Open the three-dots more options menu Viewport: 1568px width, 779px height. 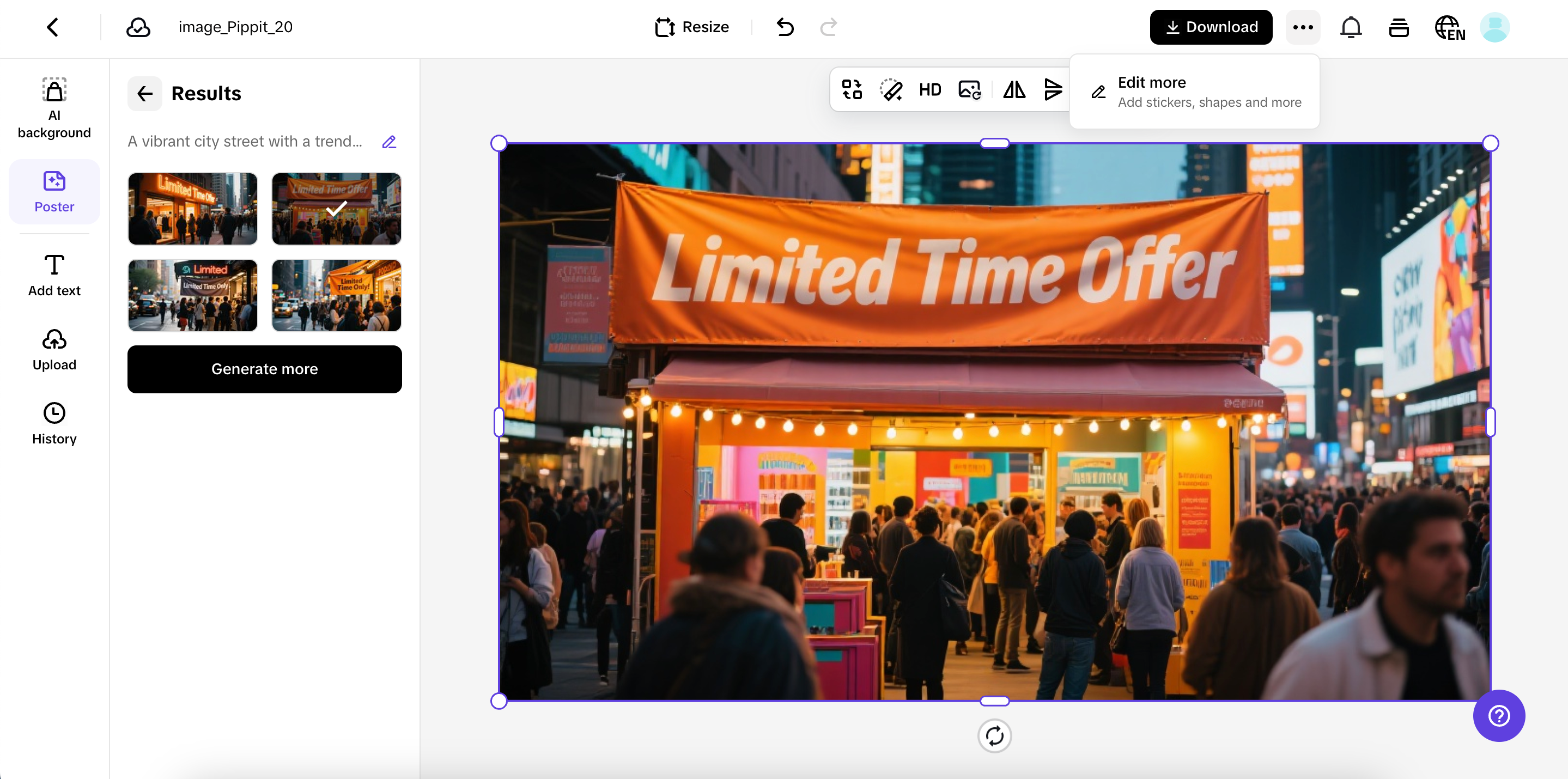click(1303, 27)
